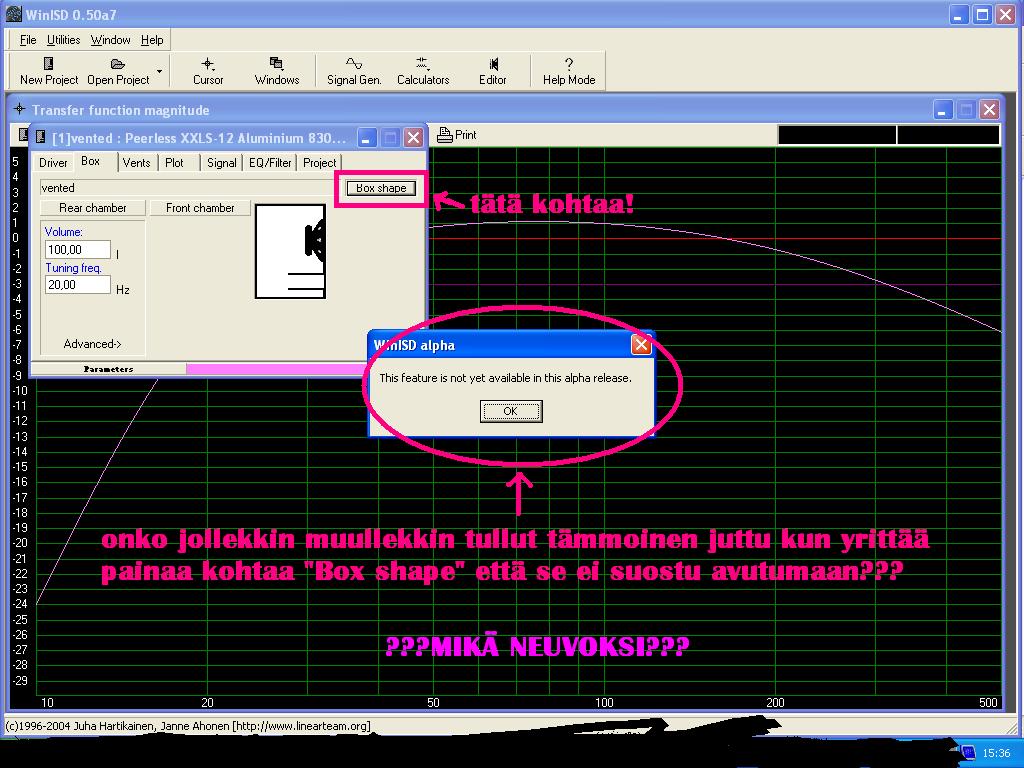Viewport: 1024px width, 768px height.
Task: Open the speaker Editor icon
Action: pyautogui.click(x=493, y=64)
